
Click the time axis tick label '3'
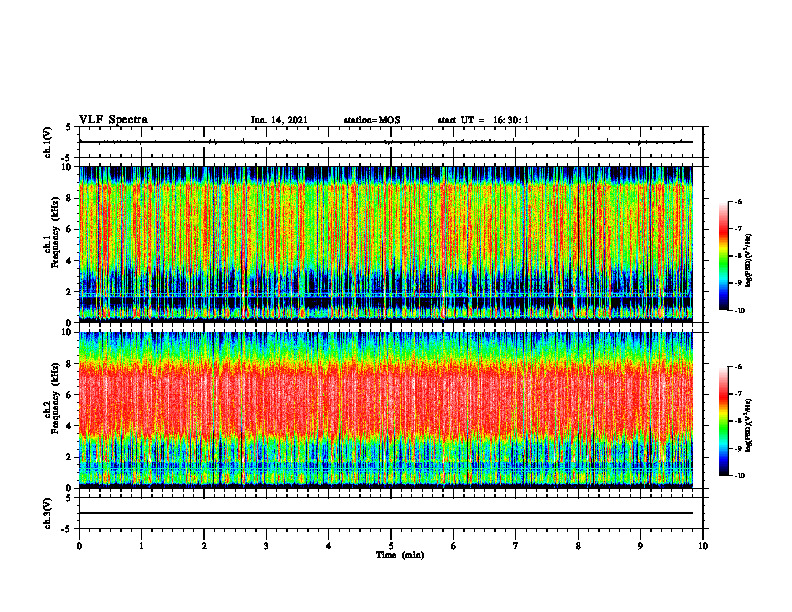pyautogui.click(x=266, y=546)
